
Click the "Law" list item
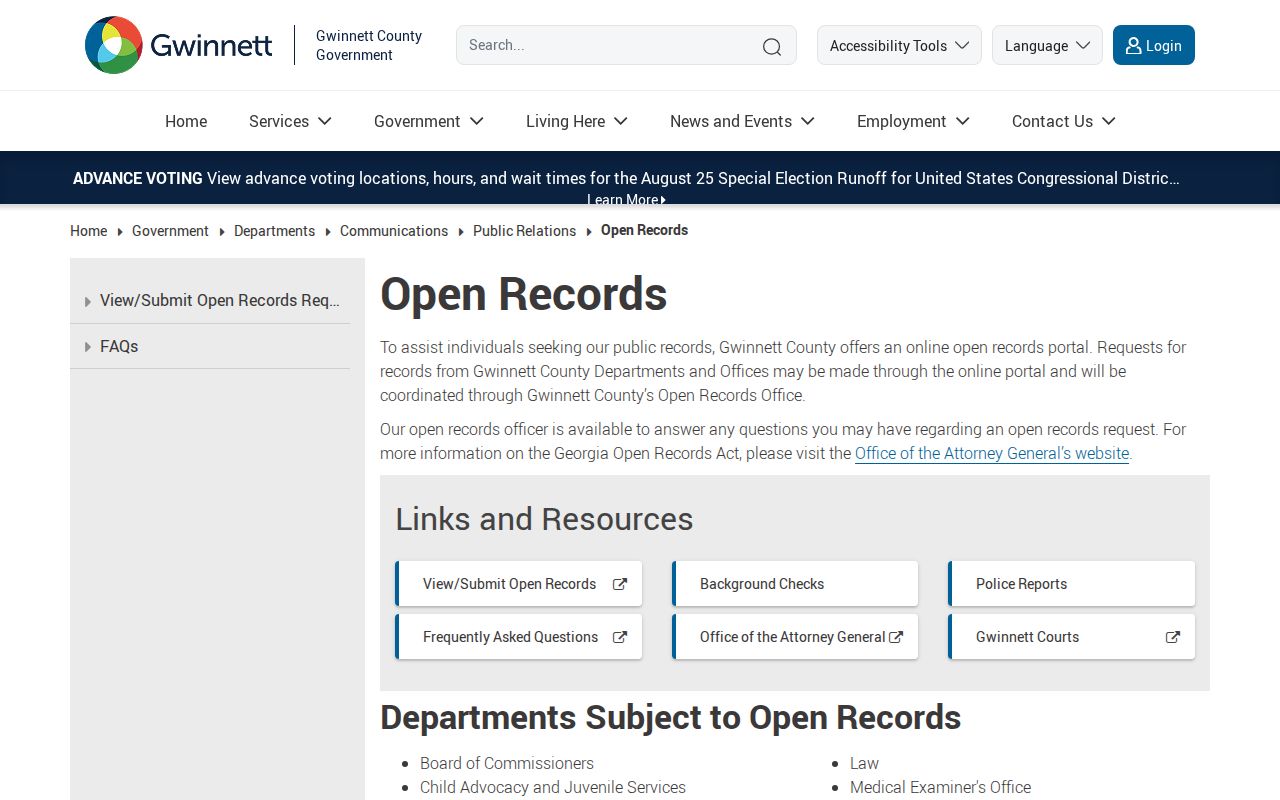coord(864,763)
